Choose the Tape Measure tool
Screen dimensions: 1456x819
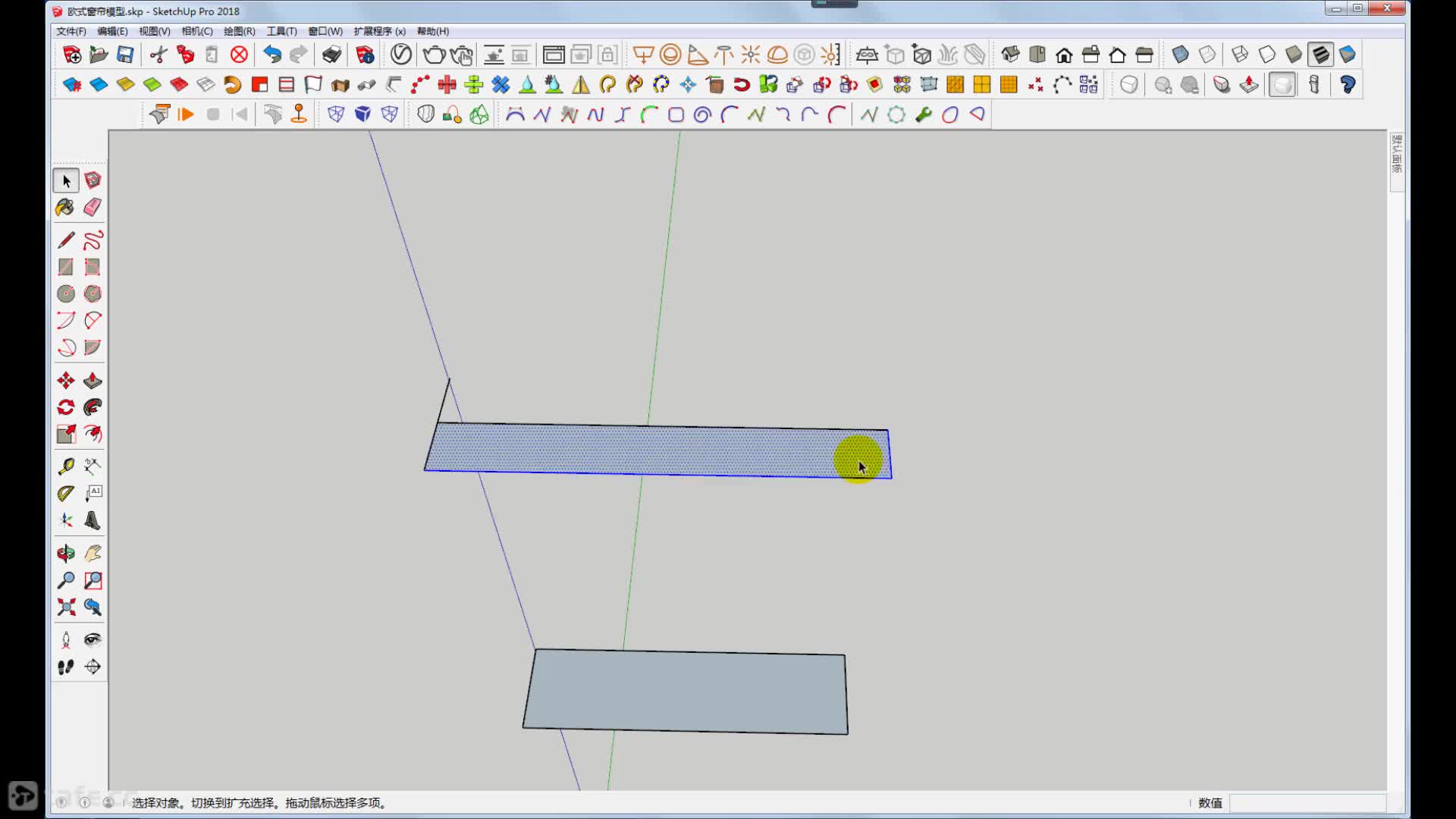pos(66,466)
